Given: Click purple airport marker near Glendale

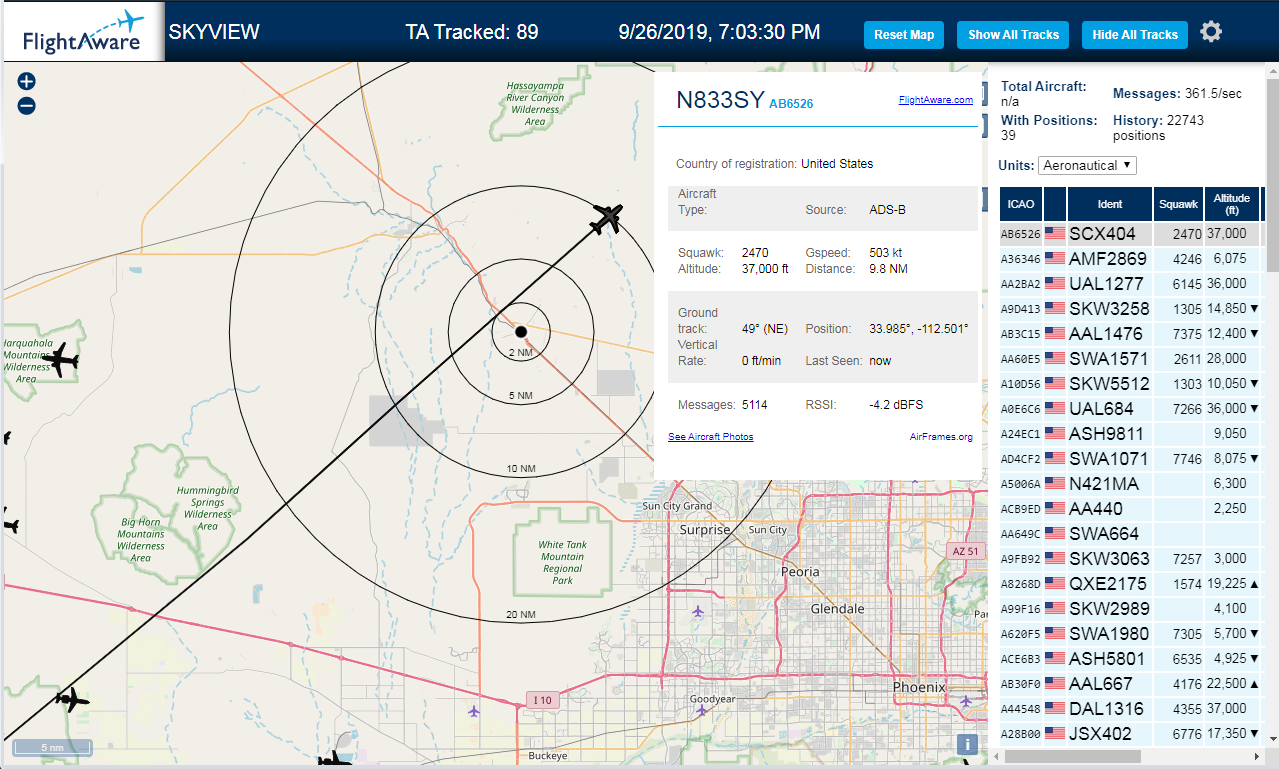Looking at the screenshot, I should tap(698, 610).
